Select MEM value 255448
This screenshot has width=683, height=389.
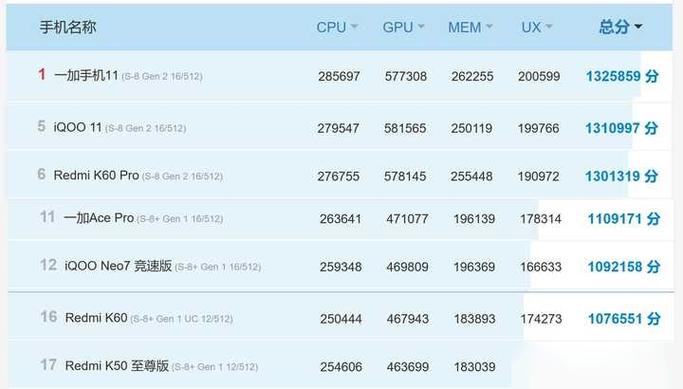(x=471, y=176)
